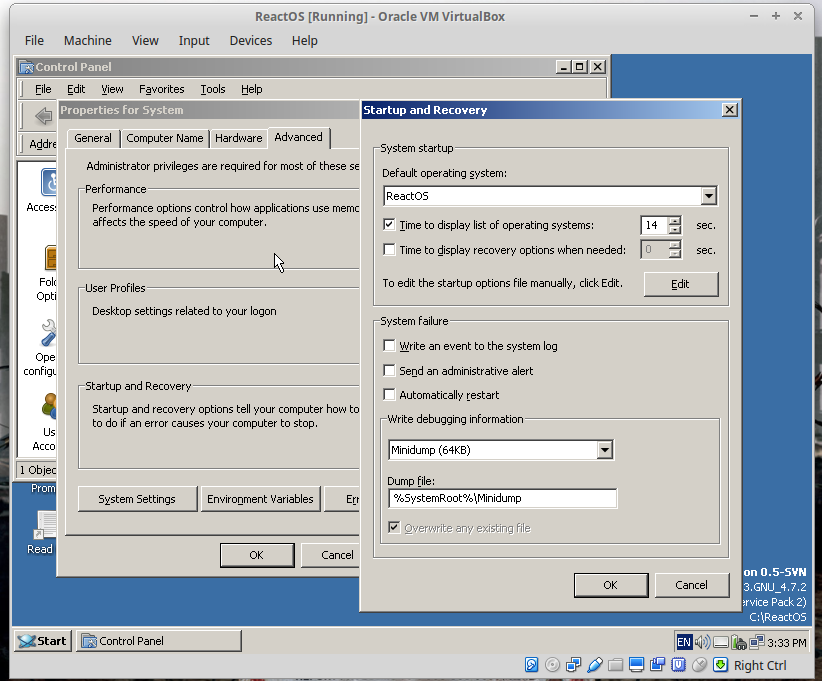Screen dimensions: 822x681
Task: Click the keyboard tray icon in ReactOS taskbar
Action: tap(721, 642)
